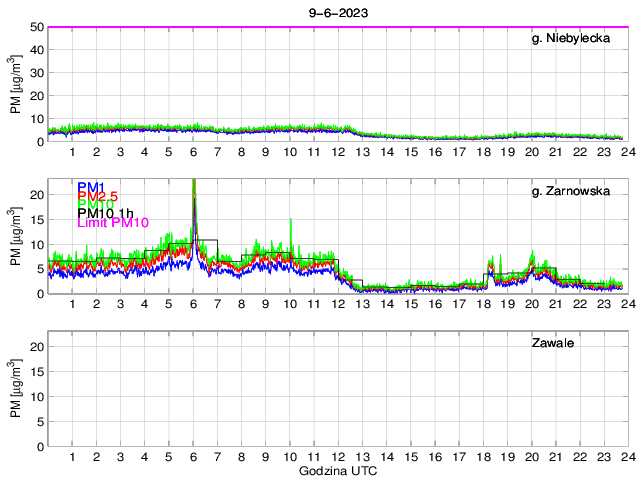This screenshot has height=480, width=640.
Task: Click the Zawale station label
Action: tap(552, 343)
